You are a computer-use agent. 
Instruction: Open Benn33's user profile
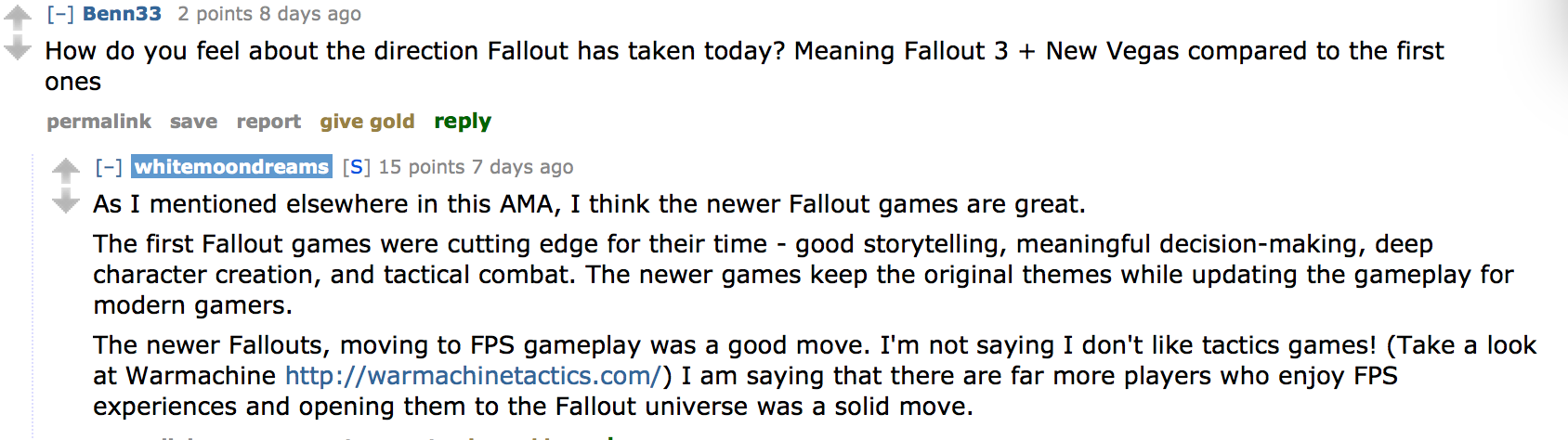(122, 14)
